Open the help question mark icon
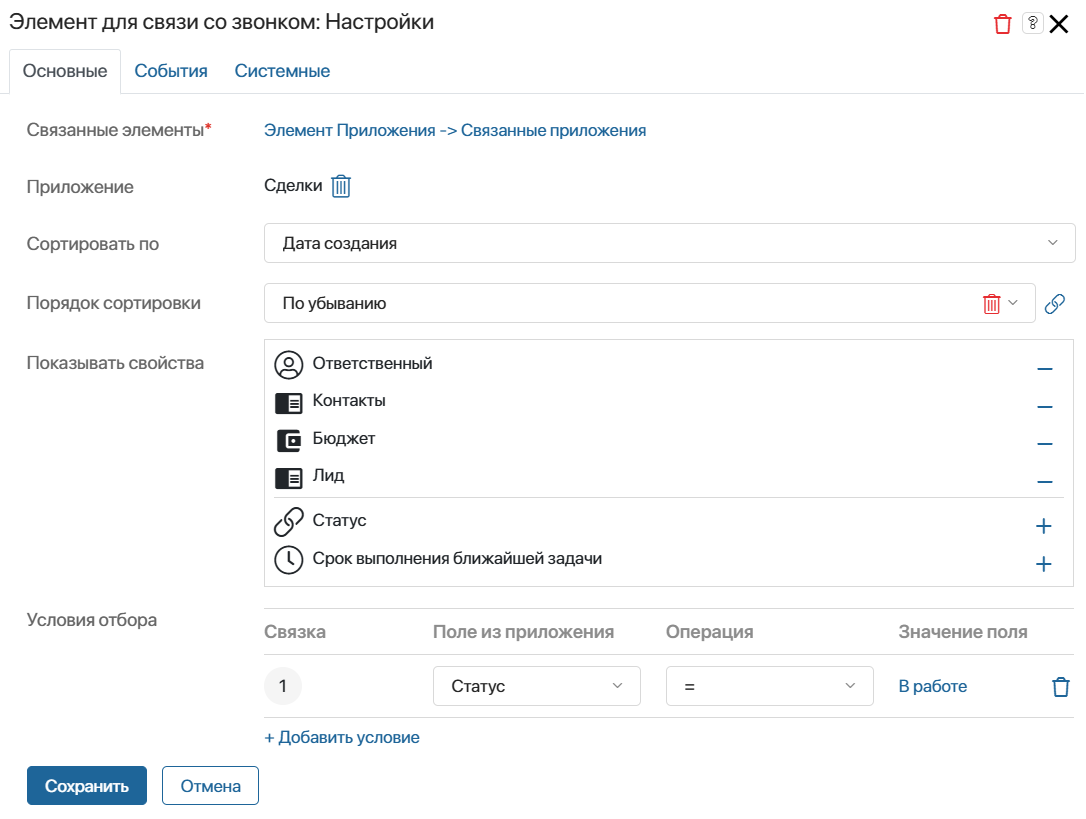 pos(1032,24)
